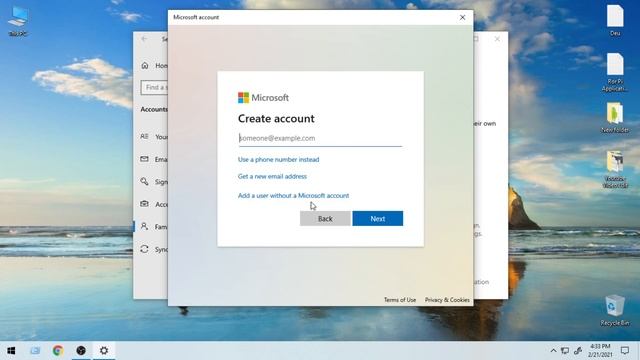Select the desktop archive folder above Recycle Bin

click(615, 169)
